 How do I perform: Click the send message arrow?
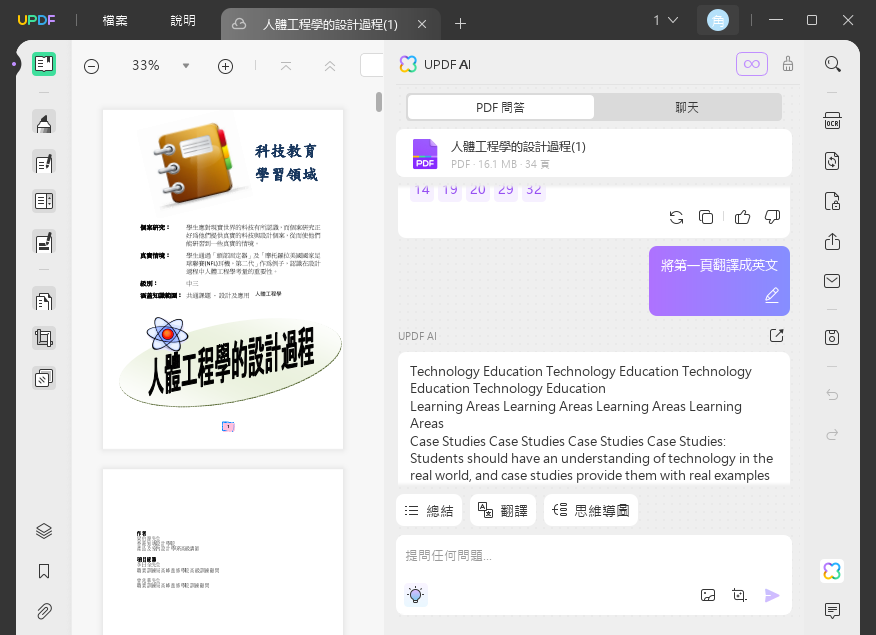pos(772,595)
